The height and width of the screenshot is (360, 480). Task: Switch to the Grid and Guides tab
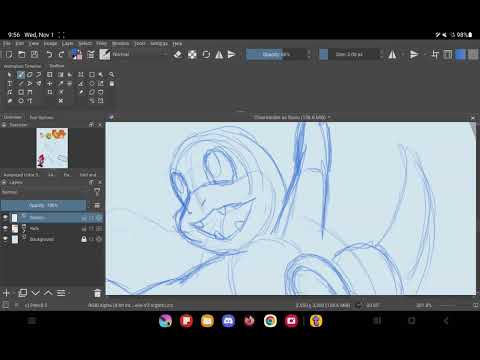coord(88,175)
